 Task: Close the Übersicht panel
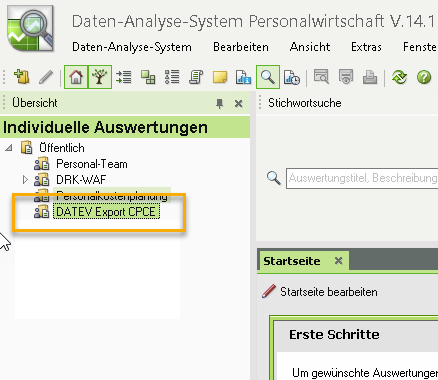(x=238, y=104)
